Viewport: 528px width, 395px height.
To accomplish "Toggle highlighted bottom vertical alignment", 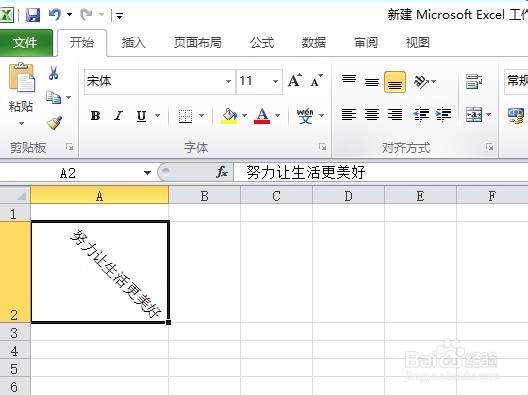I will 395,82.
